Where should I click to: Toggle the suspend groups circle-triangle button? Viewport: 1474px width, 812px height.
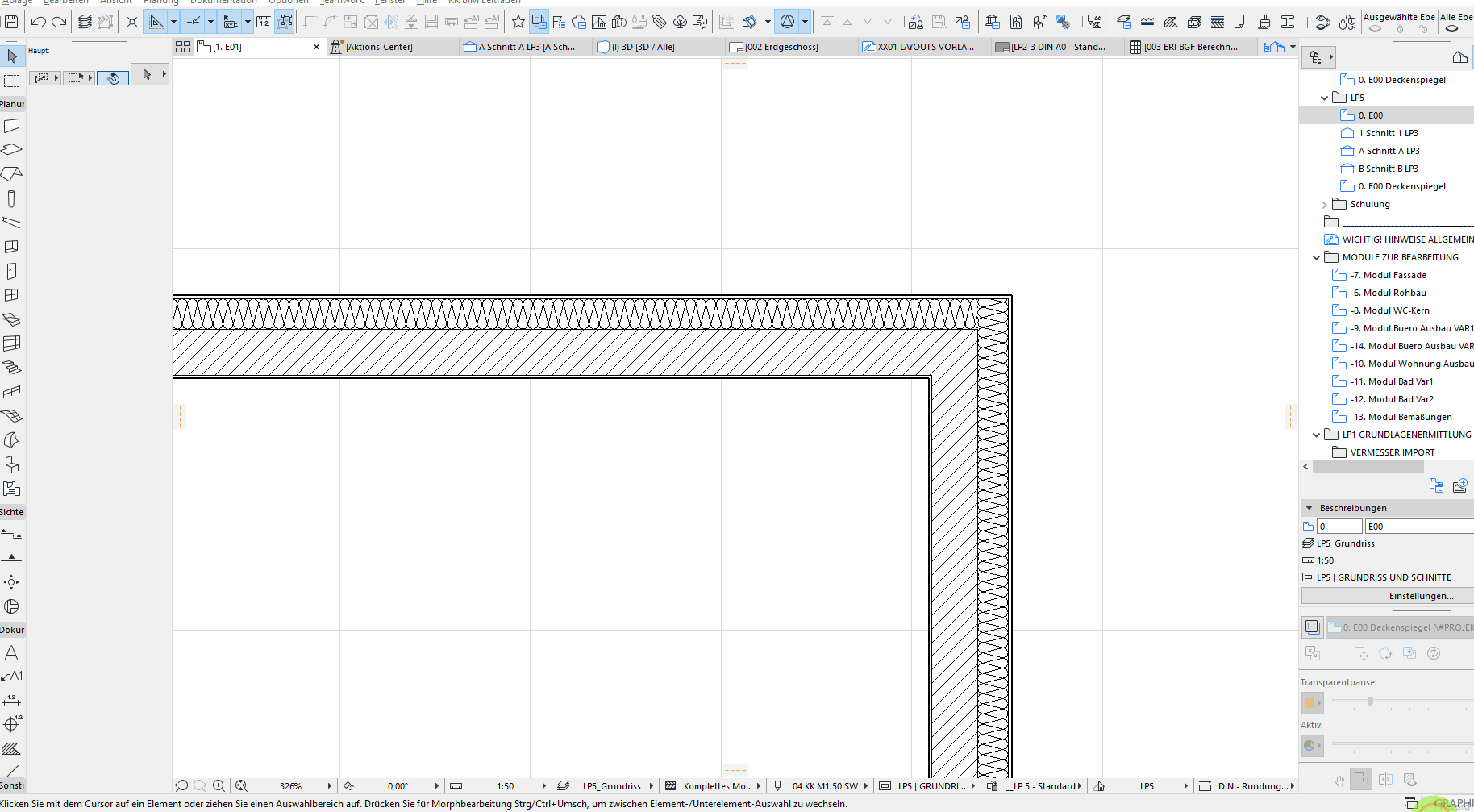click(787, 22)
